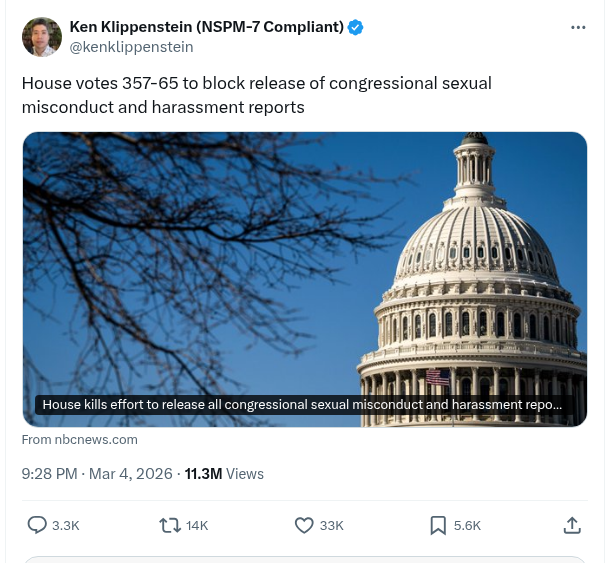Image resolution: width=608 pixels, height=563 pixels.
Task: Open the @kenklippenstein handle link
Action: point(131,47)
